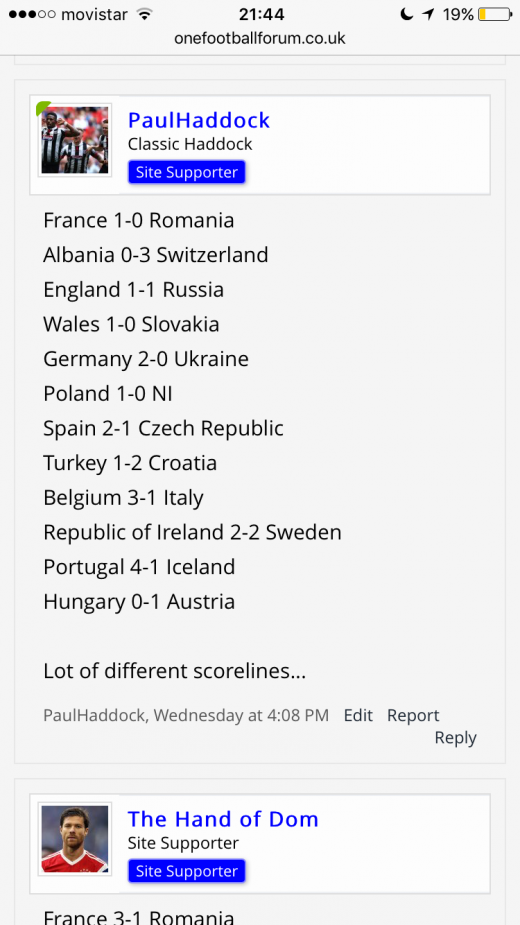Edit PaulHaddock's post

point(358,716)
